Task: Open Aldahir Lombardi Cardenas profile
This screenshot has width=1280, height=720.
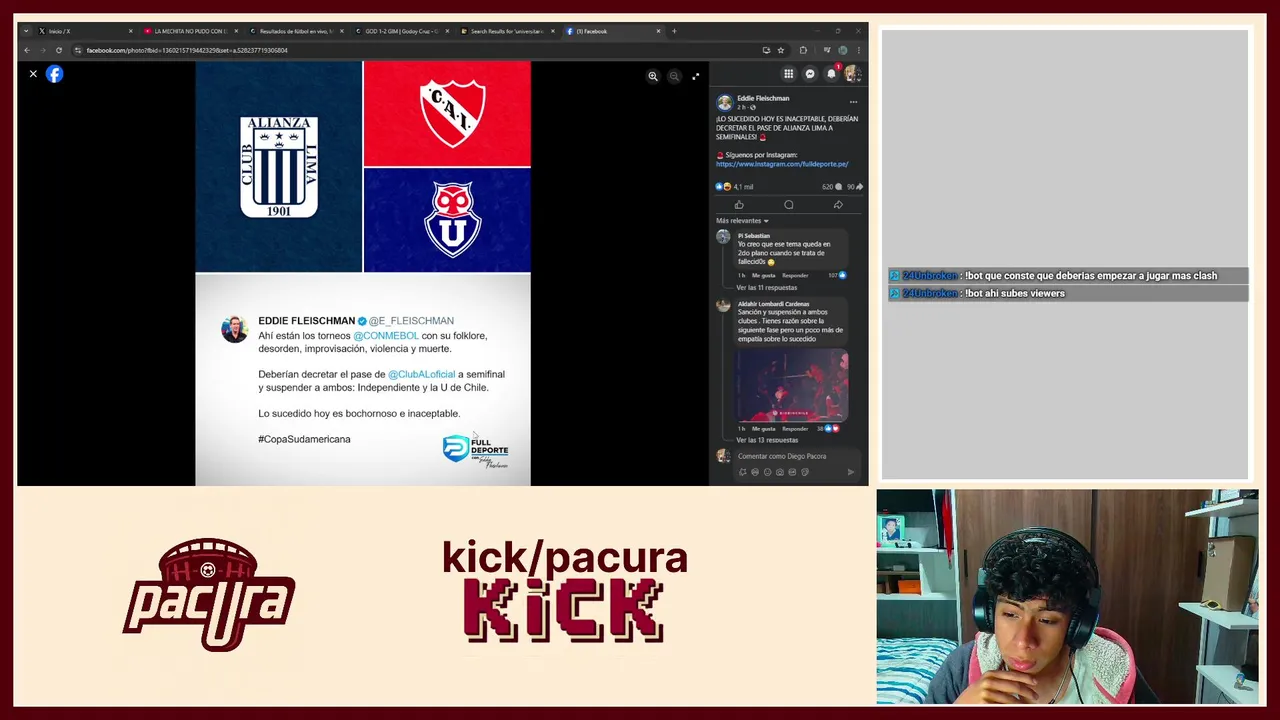Action: pyautogui.click(x=774, y=304)
